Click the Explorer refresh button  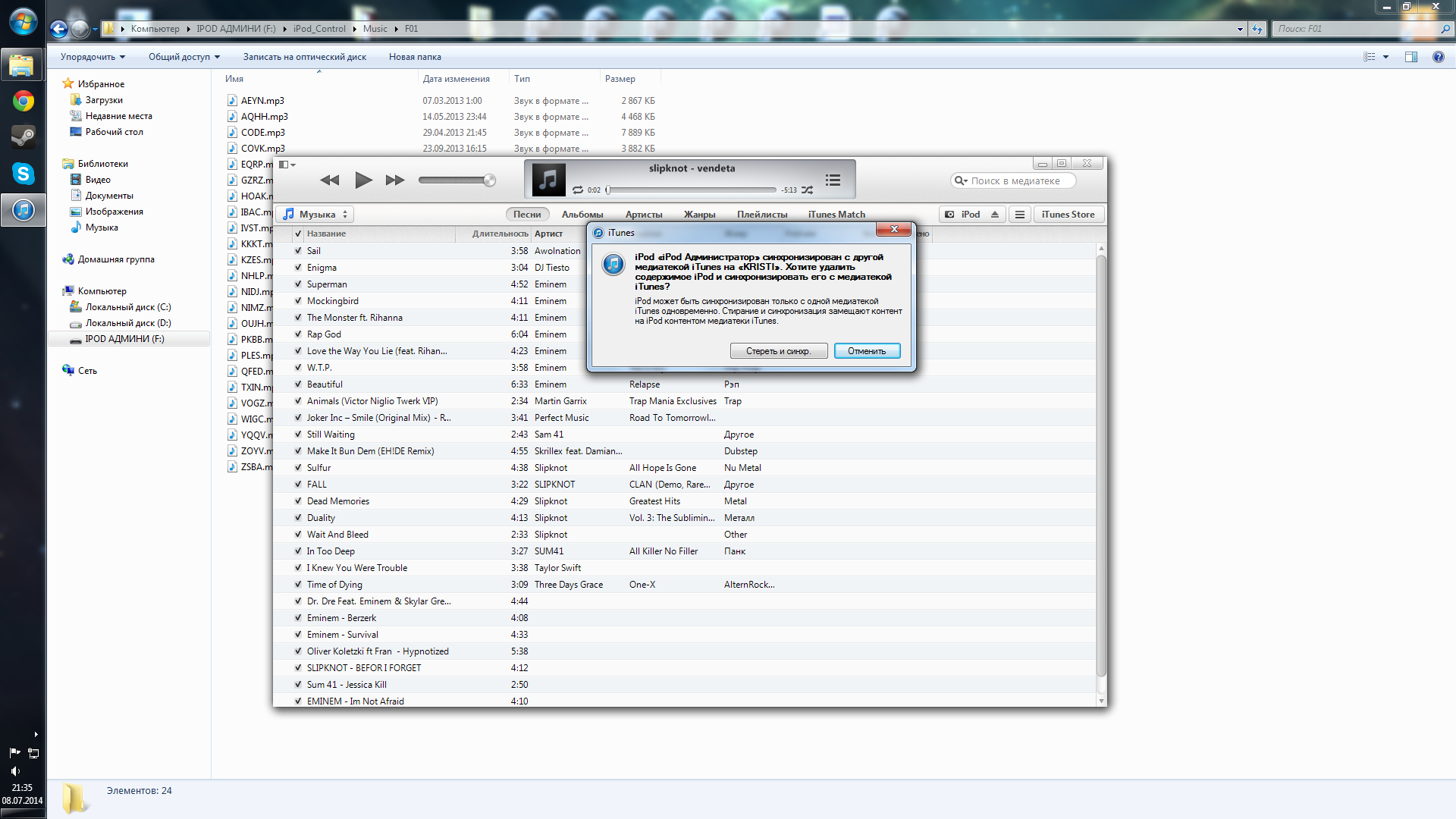(x=1257, y=29)
